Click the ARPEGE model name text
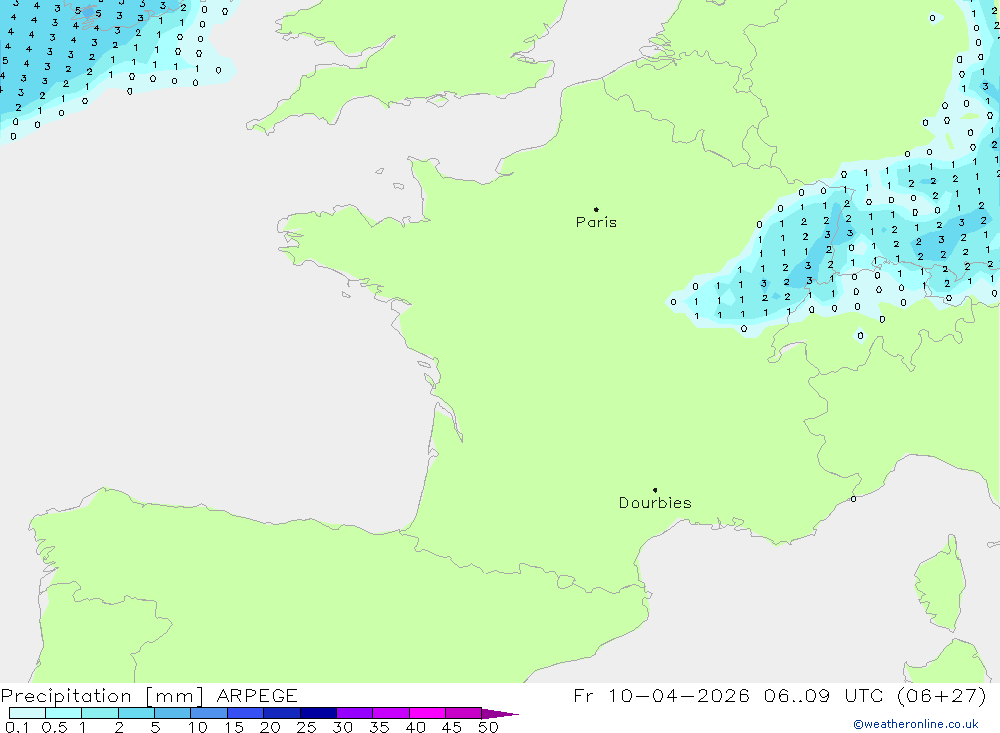This screenshot has height=733, width=1000. [257, 695]
